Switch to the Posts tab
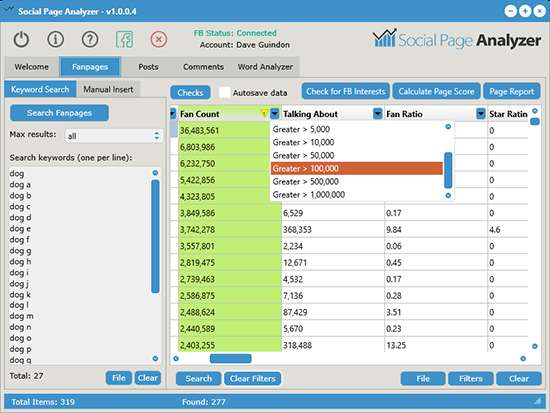The width and height of the screenshot is (550, 413). [x=148, y=67]
